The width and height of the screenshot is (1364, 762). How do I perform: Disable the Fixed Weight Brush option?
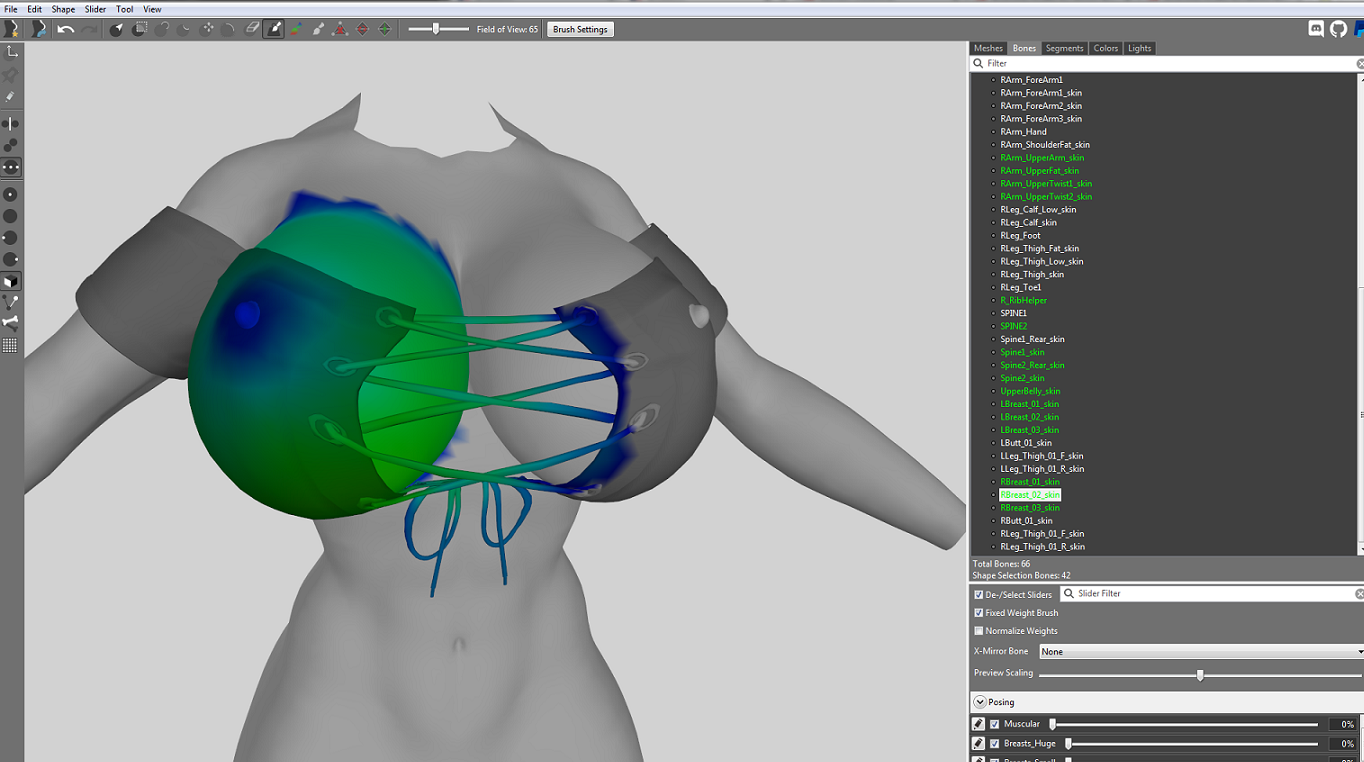pos(979,613)
